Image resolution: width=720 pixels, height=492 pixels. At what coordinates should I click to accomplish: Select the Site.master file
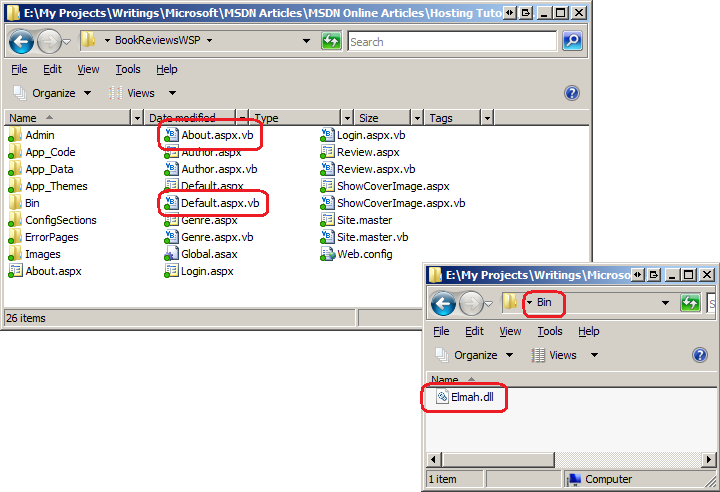coord(364,220)
